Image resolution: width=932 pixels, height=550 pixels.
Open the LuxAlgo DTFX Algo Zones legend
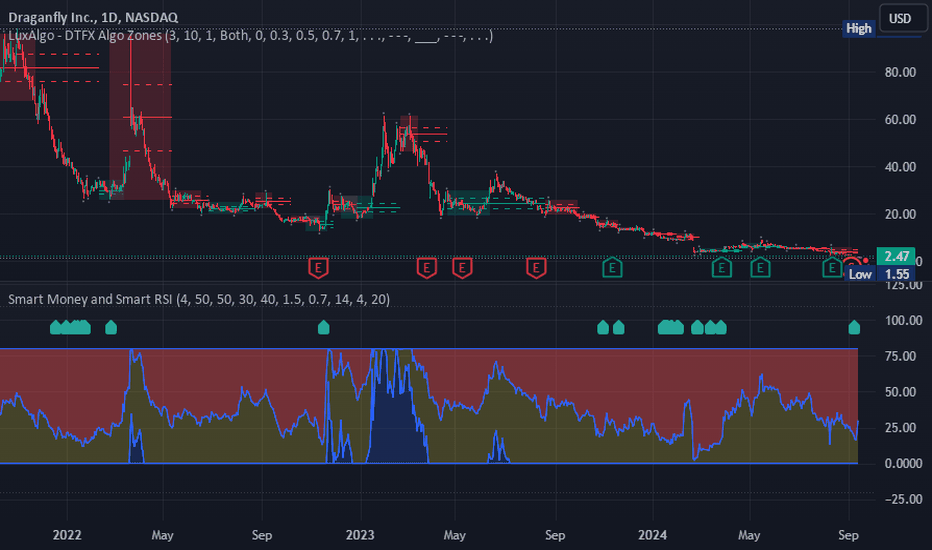250,36
